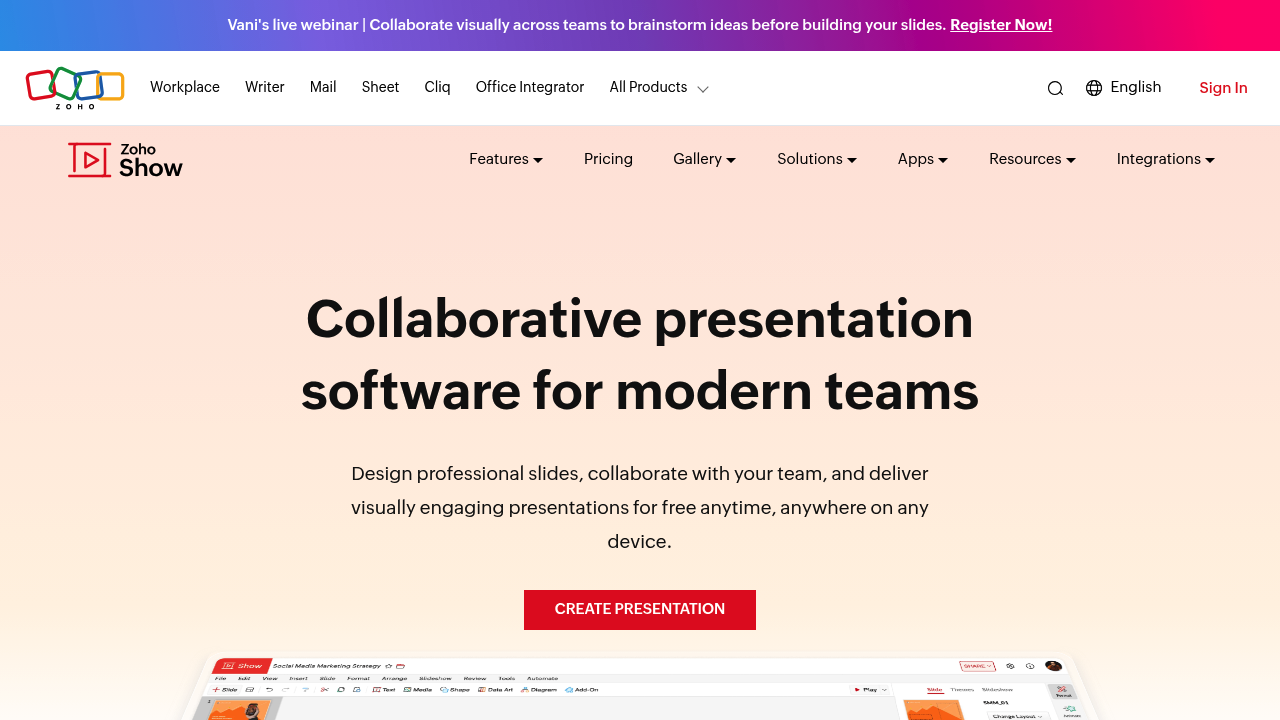1280x720 pixels.
Task: Insert a Shape from the toolbar
Action: click(x=456, y=689)
